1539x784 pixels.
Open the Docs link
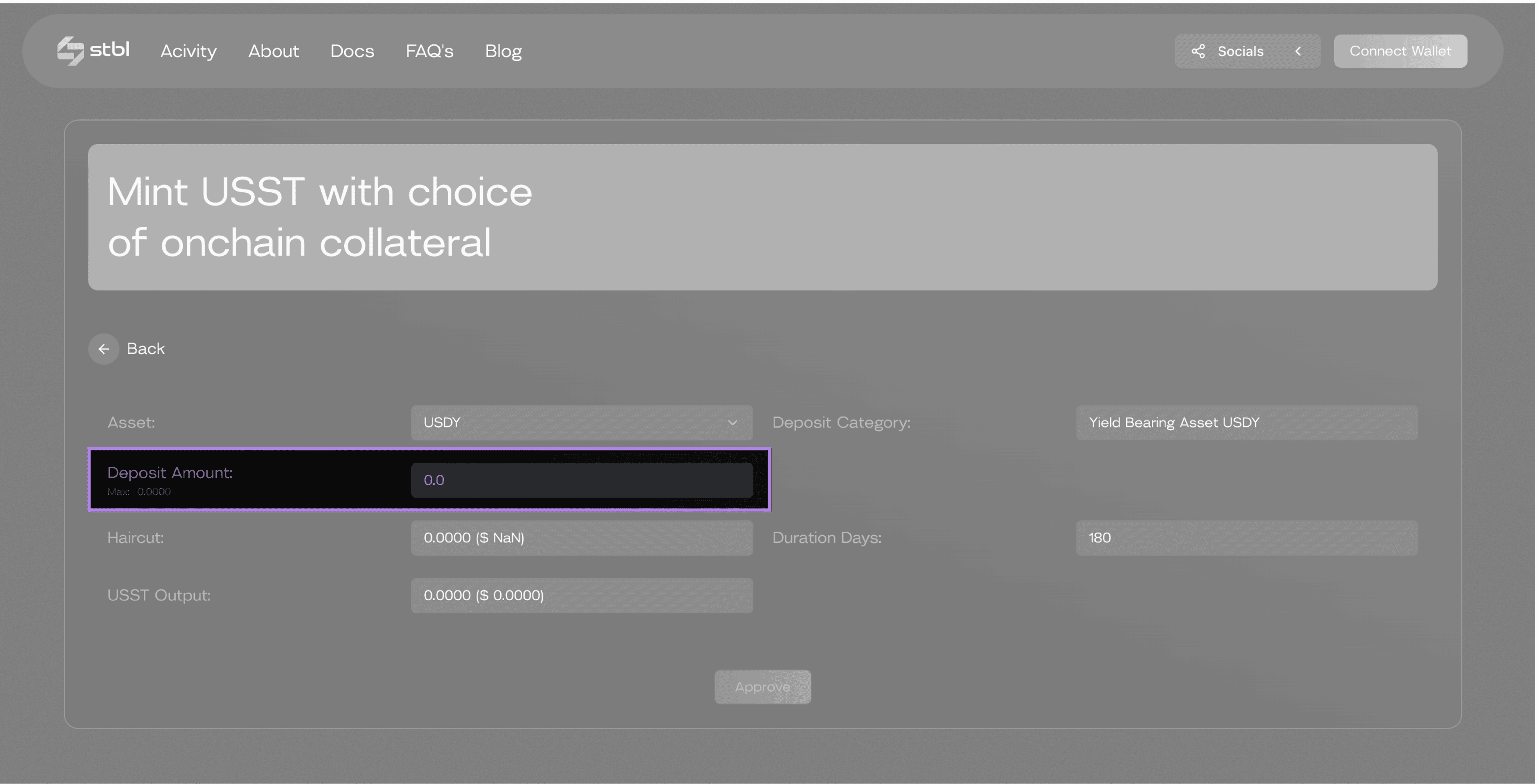pos(352,51)
